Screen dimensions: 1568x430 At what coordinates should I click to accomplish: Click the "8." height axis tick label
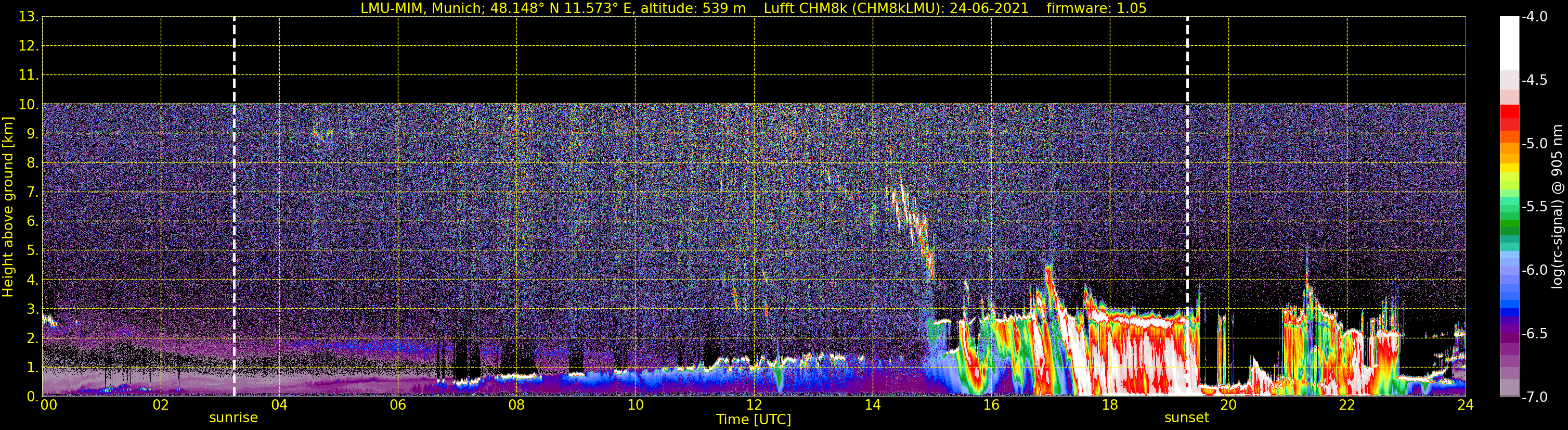point(32,163)
